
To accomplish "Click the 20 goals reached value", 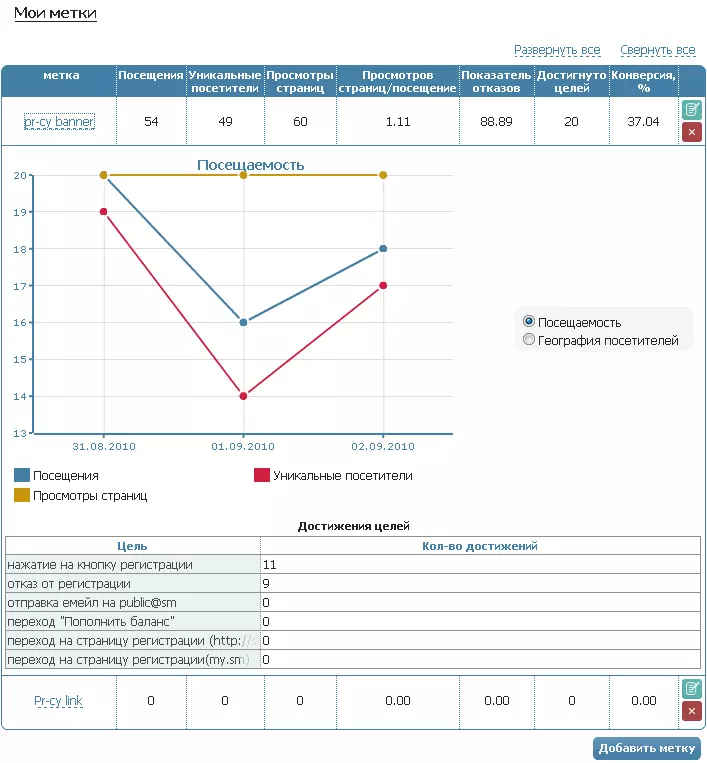I will coord(571,122).
